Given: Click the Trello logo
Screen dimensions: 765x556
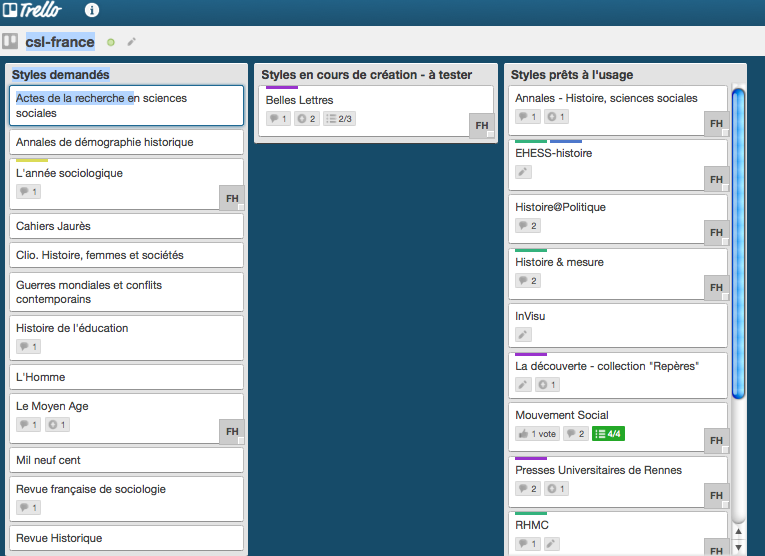Looking at the screenshot, I should coord(32,10).
